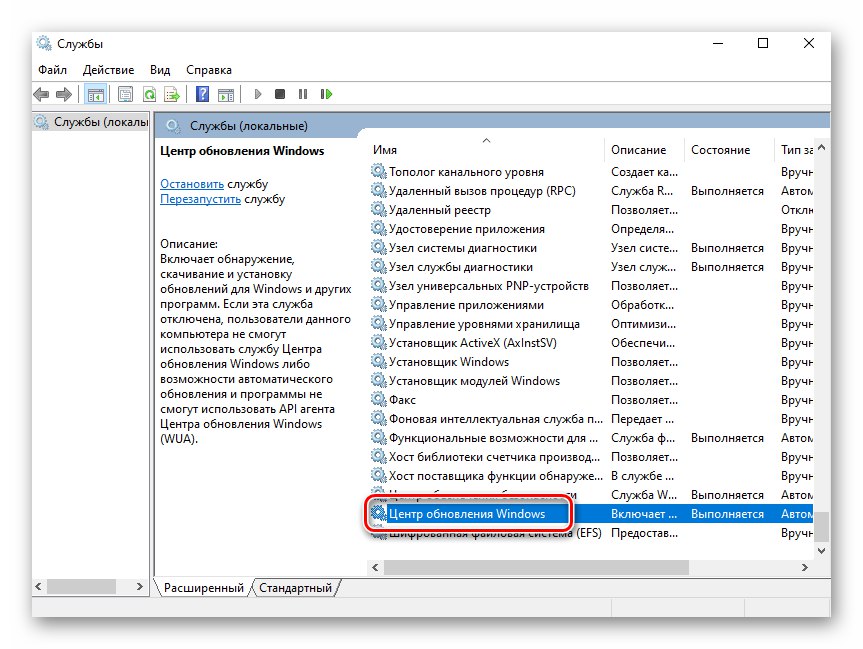The image size is (863, 649).
Task: Click gear icon of Тополог канального уровня
Action: pyautogui.click(x=378, y=171)
